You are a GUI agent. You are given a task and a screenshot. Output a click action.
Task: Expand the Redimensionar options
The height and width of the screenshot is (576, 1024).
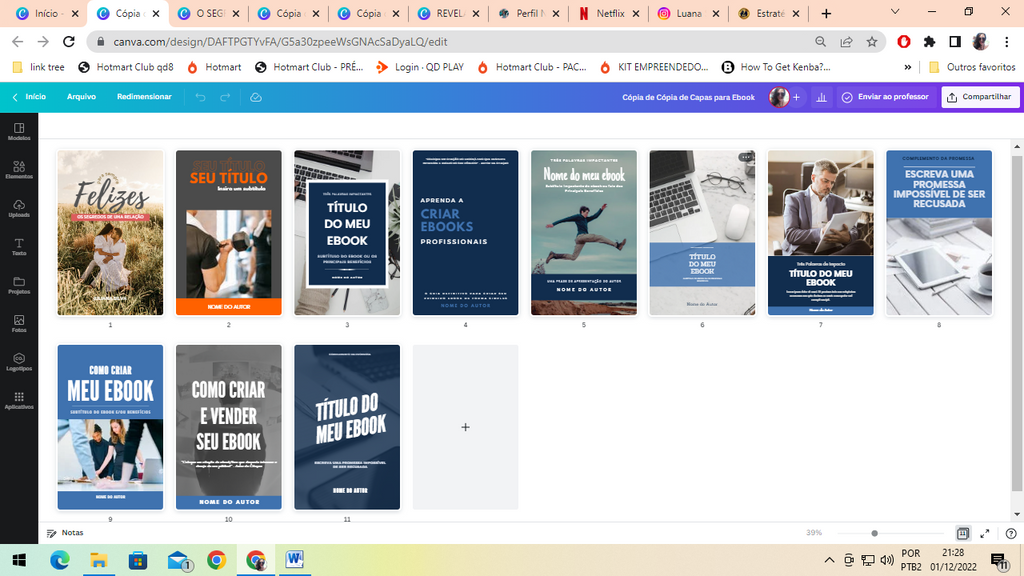pos(144,97)
